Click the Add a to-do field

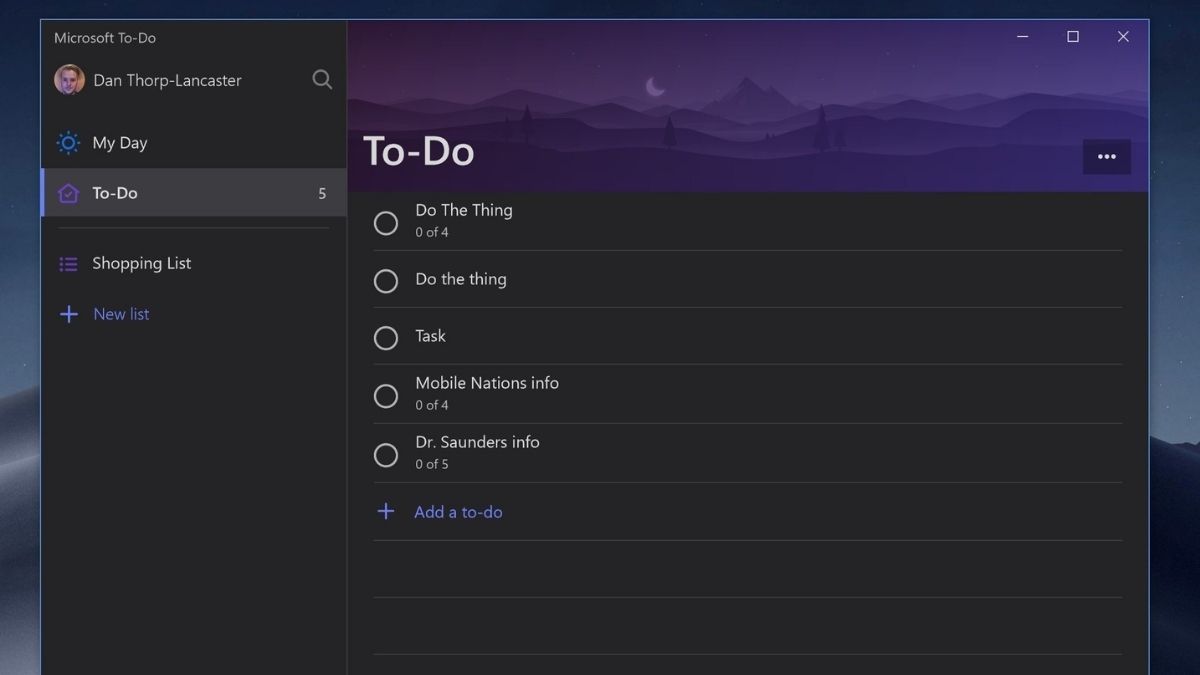point(748,512)
